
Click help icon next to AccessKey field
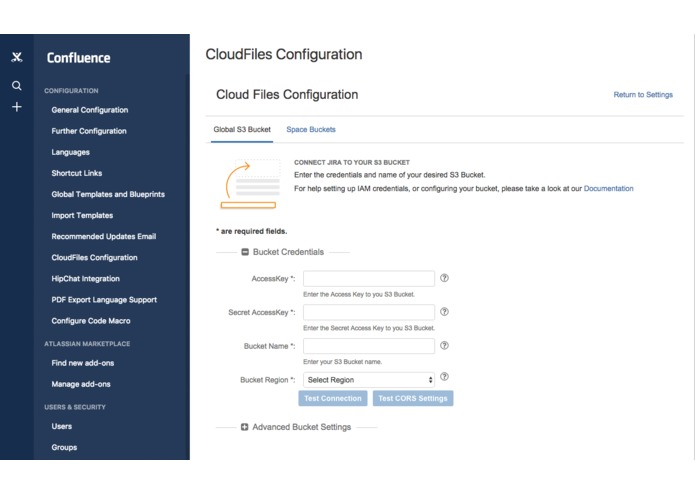tap(444, 278)
